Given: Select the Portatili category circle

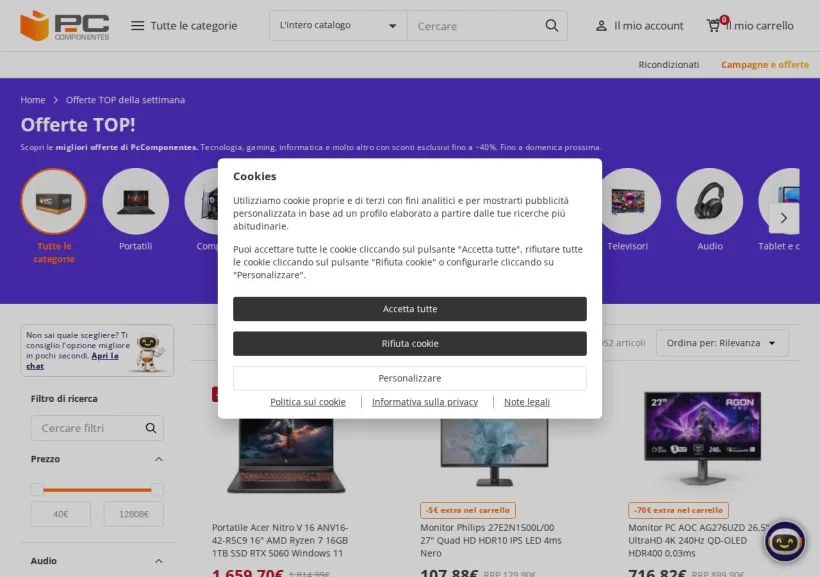Looking at the screenshot, I should coord(136,201).
